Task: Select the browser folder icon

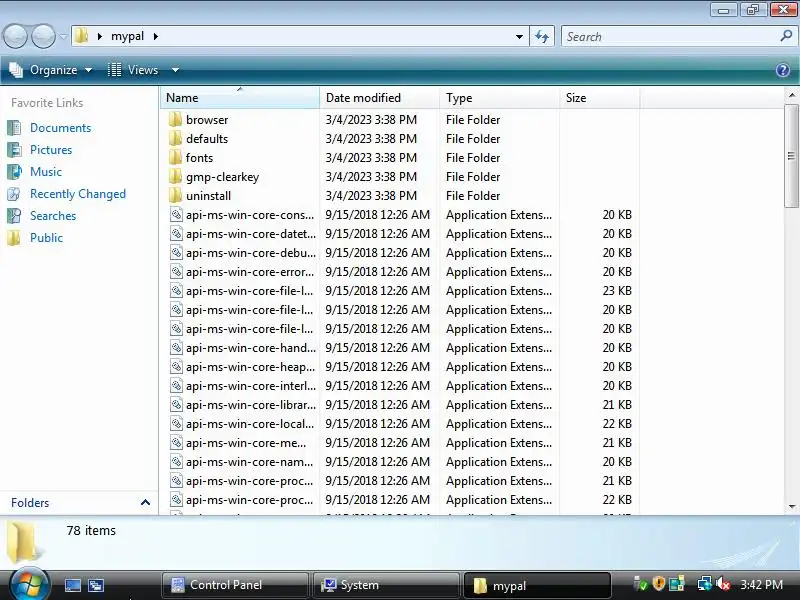Action: pos(176,119)
